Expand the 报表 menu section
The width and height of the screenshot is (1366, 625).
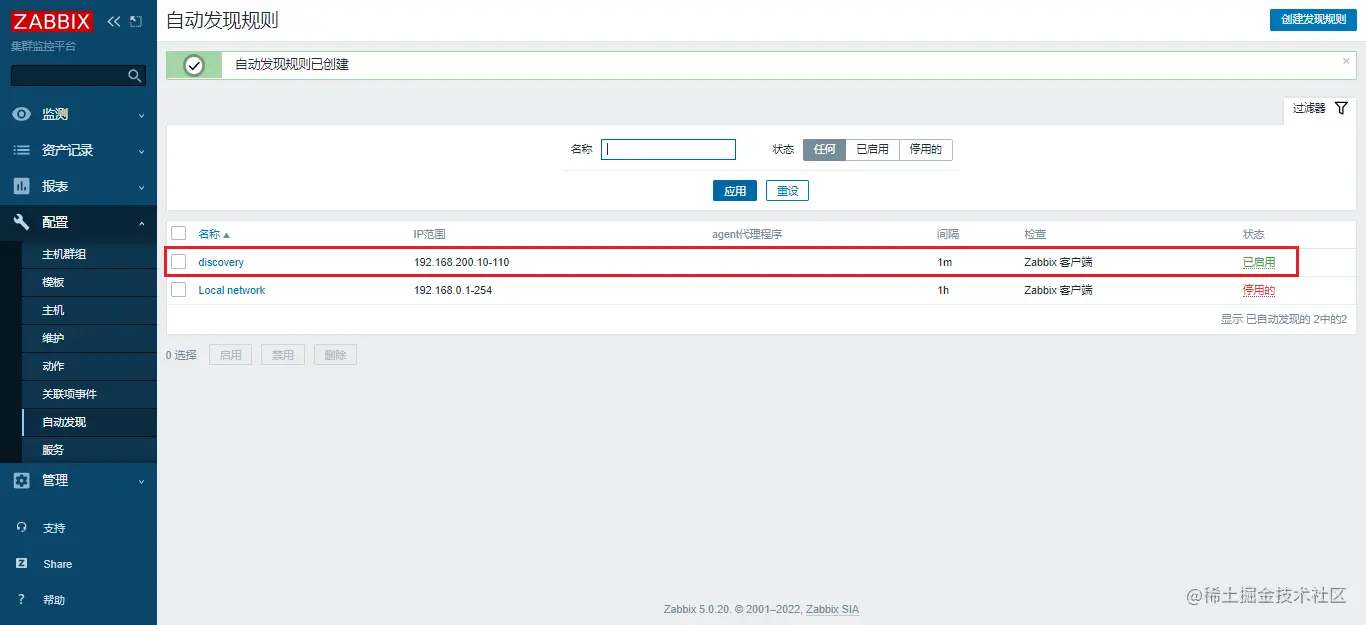141,187
